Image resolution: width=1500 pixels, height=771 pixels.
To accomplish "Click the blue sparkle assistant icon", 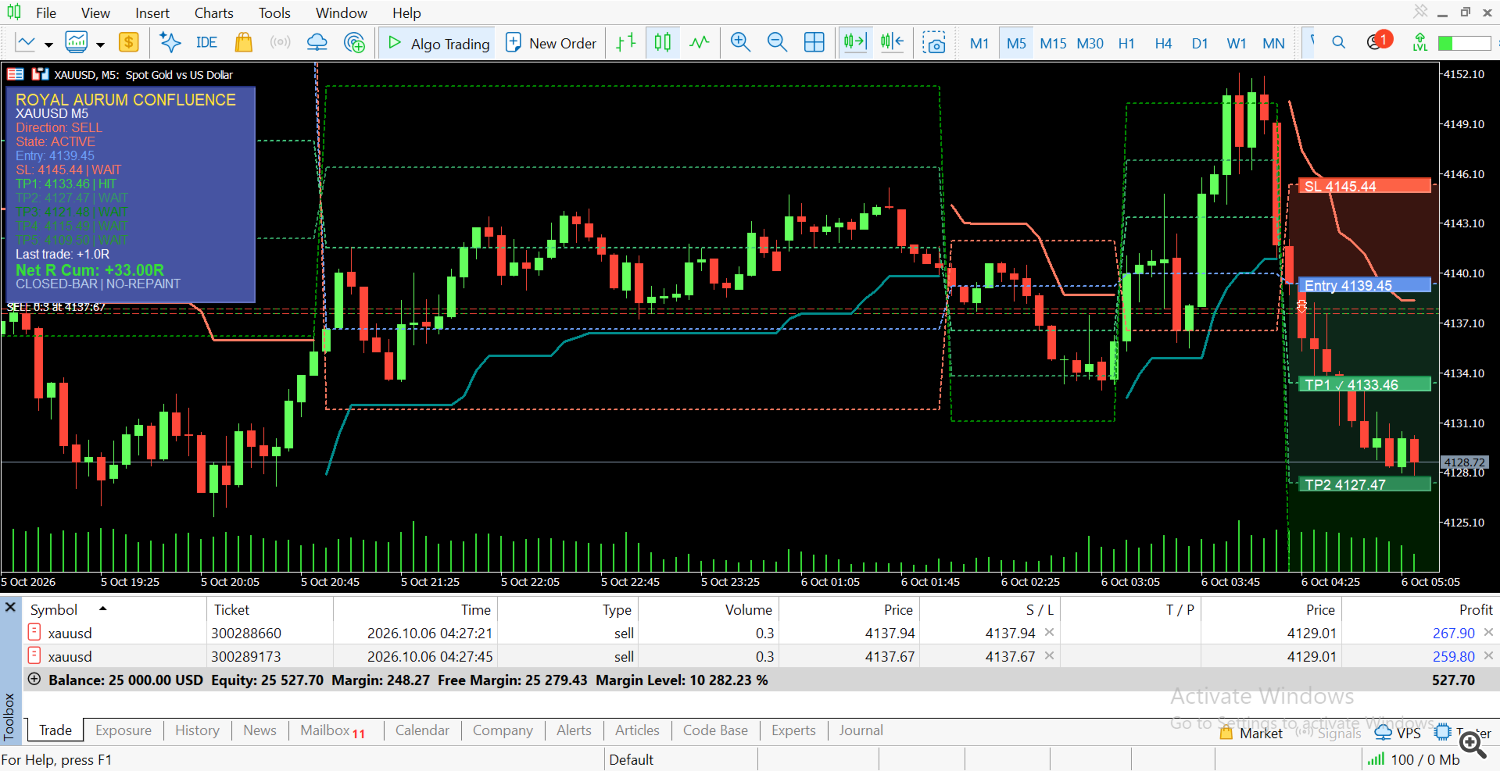I will tap(170, 43).
